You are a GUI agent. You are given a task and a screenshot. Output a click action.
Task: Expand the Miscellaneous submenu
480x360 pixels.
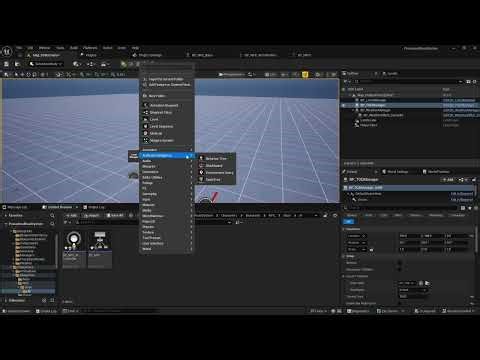click(167, 216)
